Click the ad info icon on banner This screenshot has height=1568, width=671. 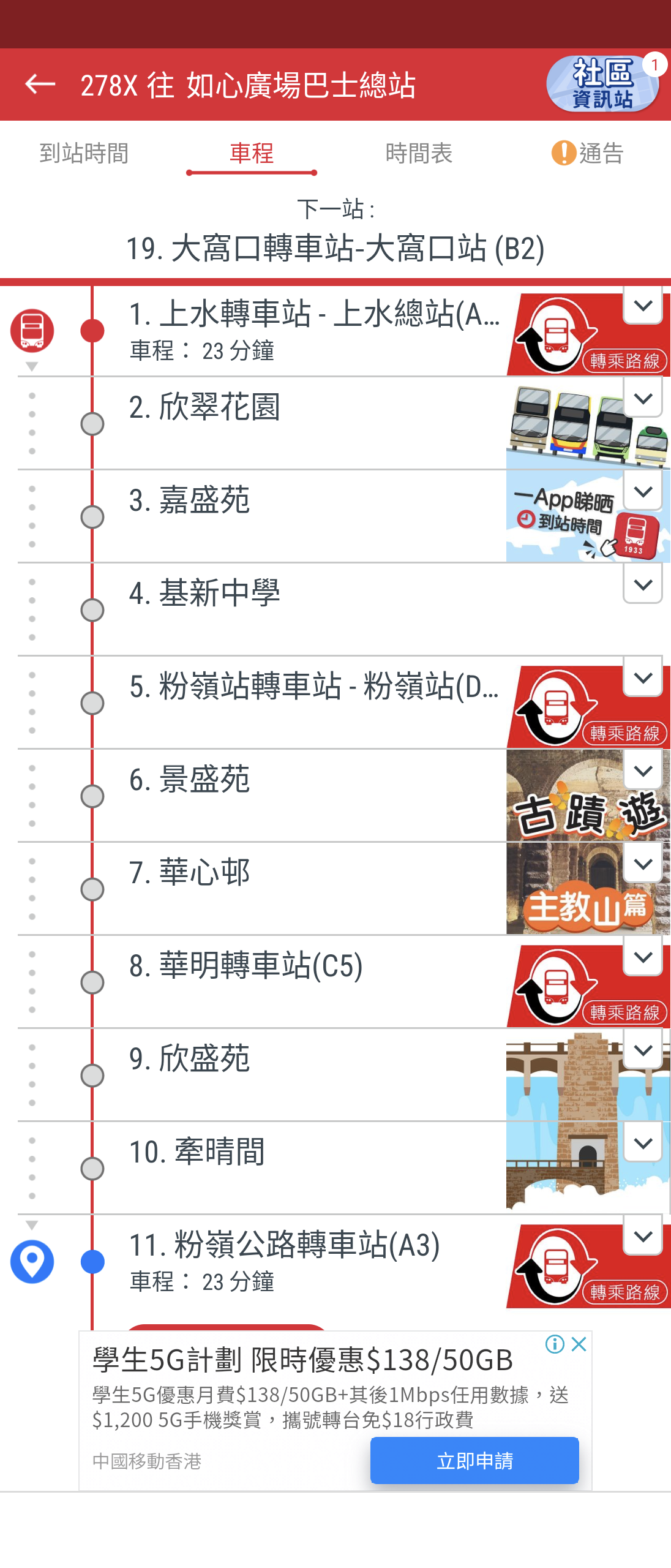coord(555,1344)
